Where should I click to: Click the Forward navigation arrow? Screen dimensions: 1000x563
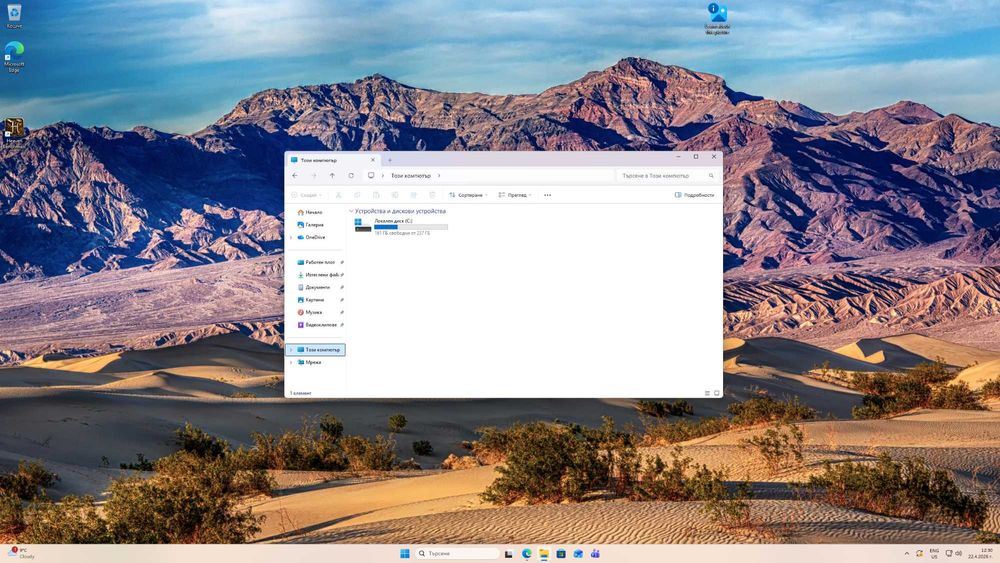[x=313, y=175]
